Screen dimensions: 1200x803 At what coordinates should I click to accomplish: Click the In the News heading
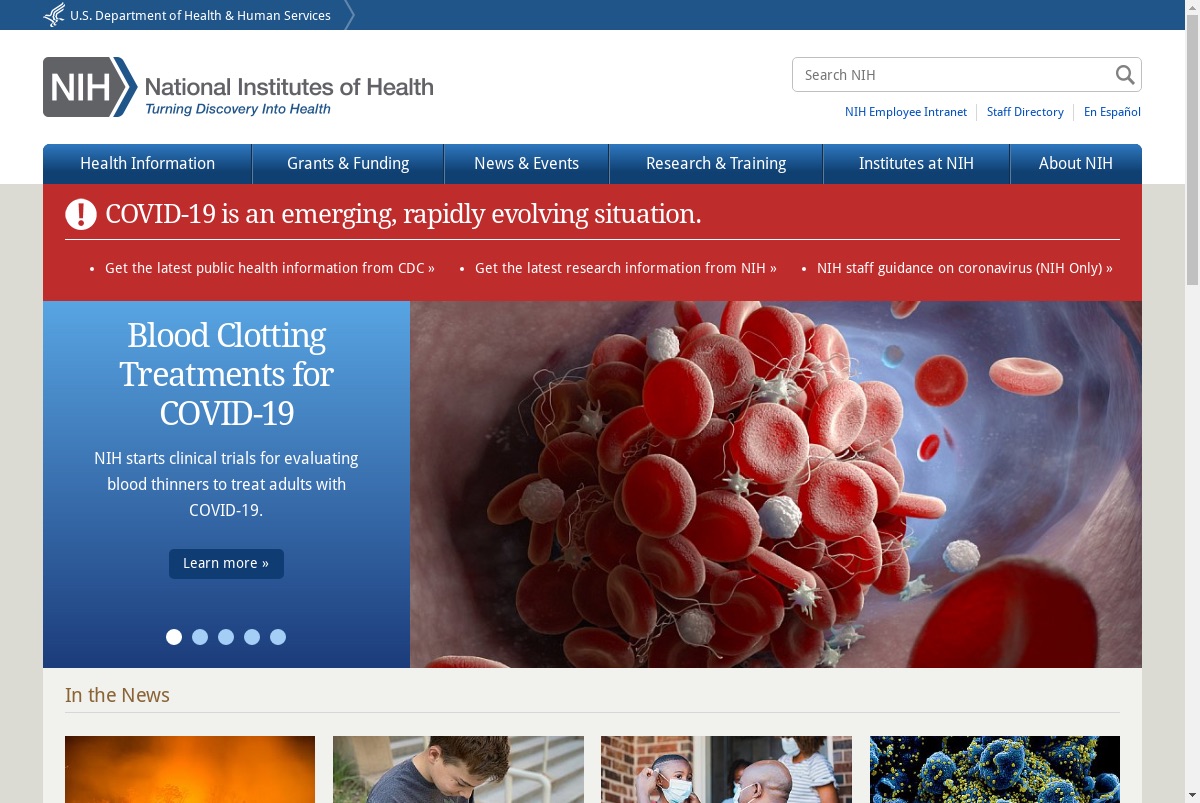click(x=117, y=695)
